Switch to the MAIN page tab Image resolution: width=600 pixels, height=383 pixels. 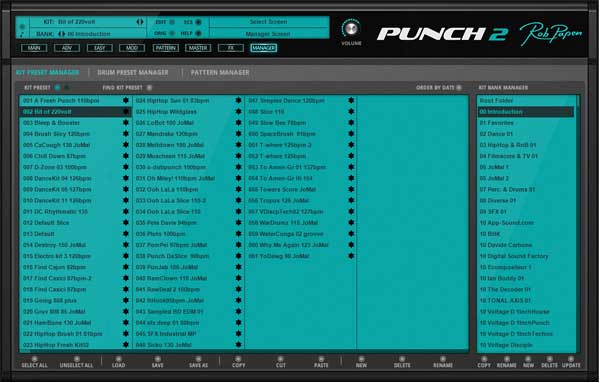click(x=34, y=48)
